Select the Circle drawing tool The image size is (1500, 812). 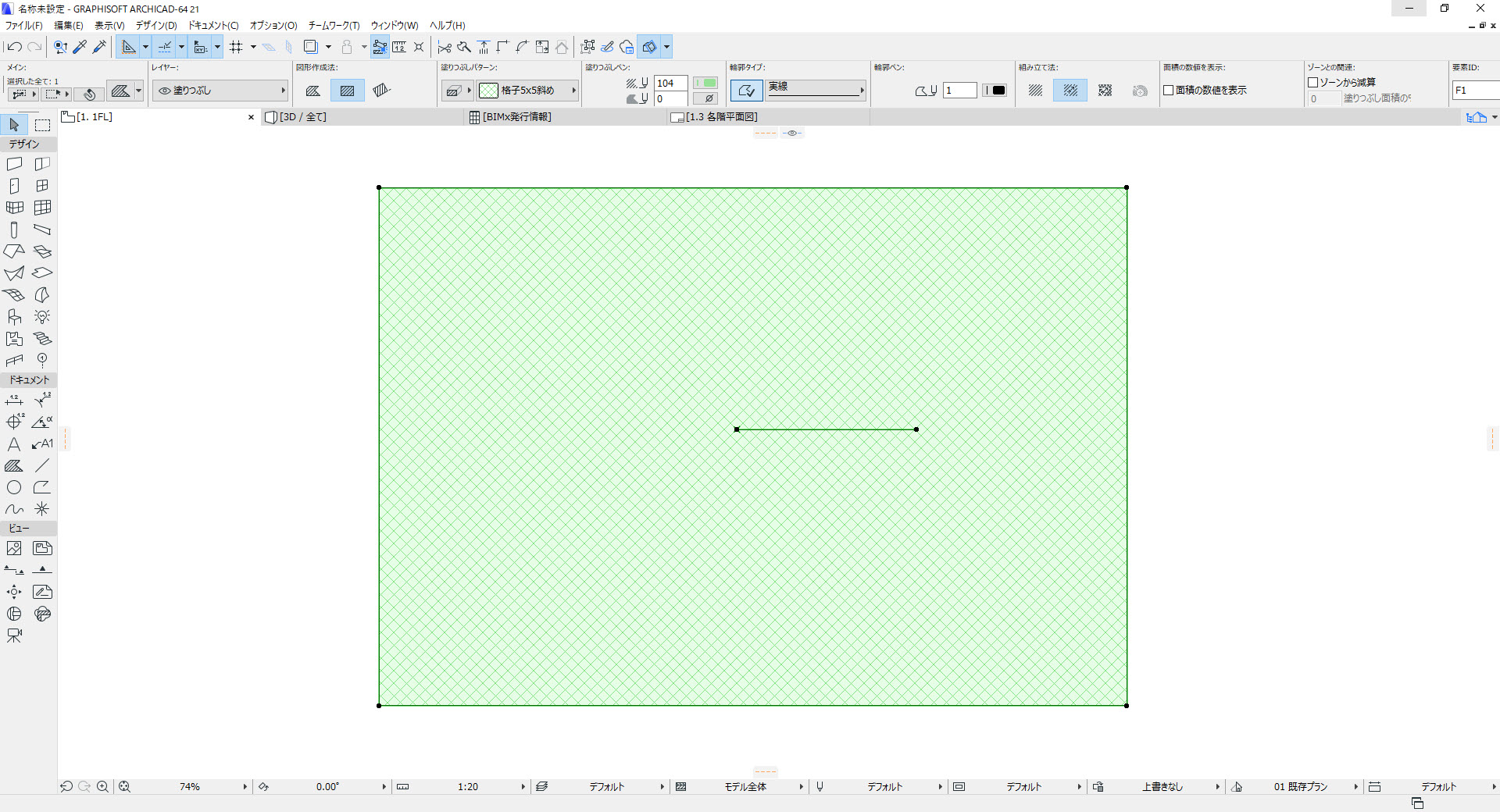tap(14, 487)
